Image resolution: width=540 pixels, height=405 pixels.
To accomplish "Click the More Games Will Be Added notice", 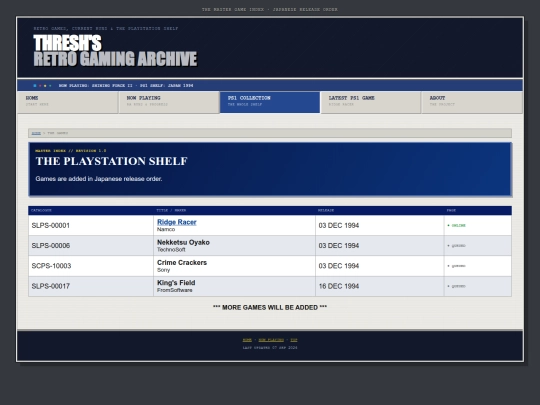I will [270, 307].
